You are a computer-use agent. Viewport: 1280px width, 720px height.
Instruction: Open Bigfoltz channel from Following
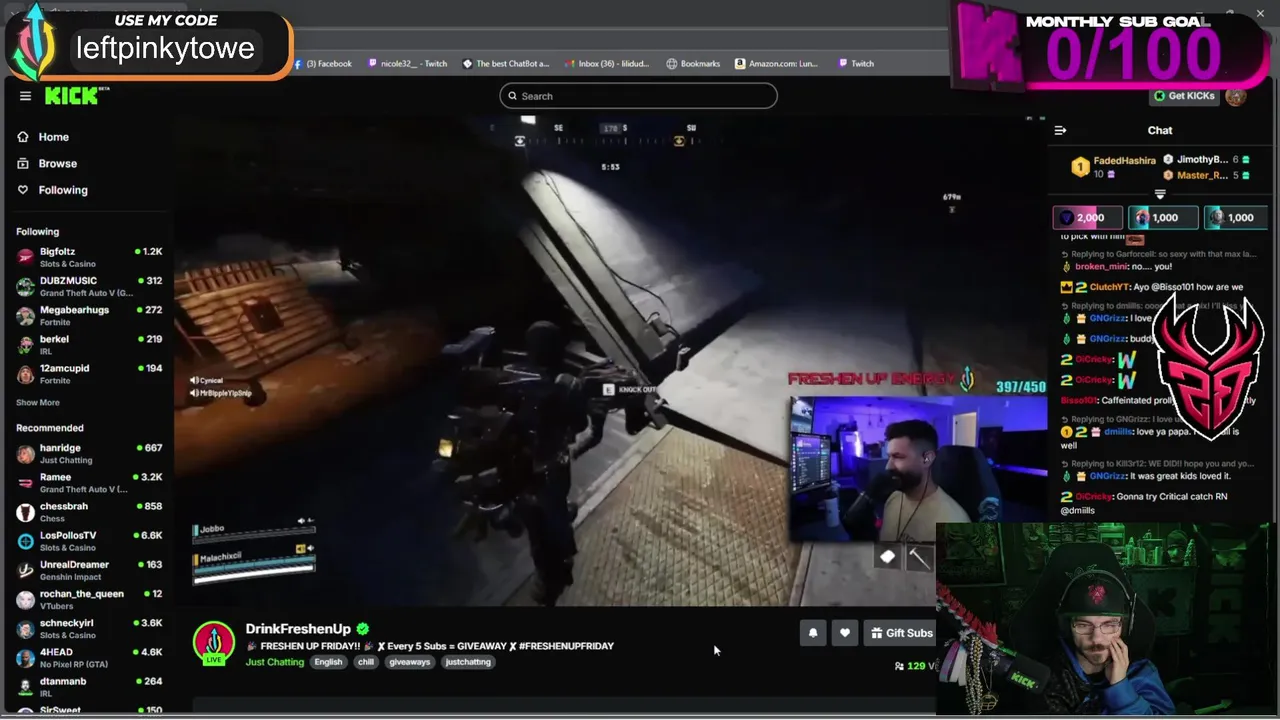[89, 257]
